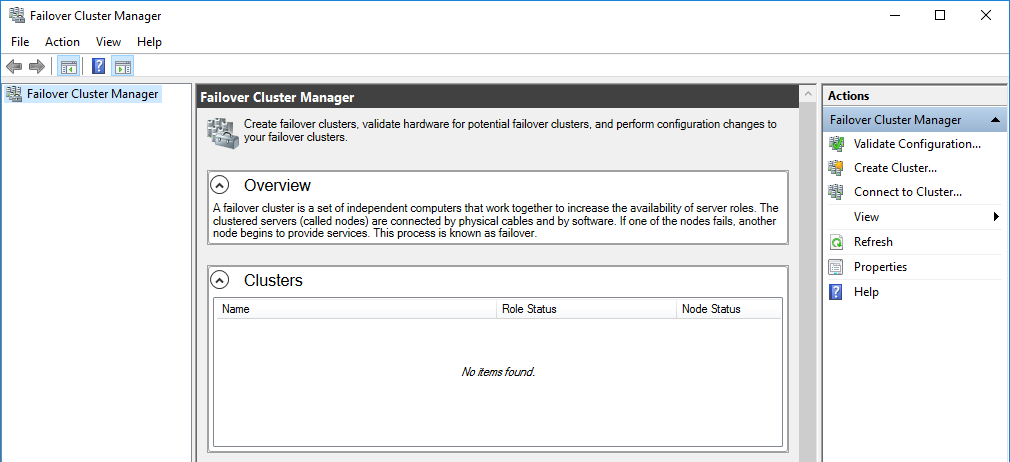Click the Connect to Cluster icon
This screenshot has height=462, width=1010.
(836, 192)
